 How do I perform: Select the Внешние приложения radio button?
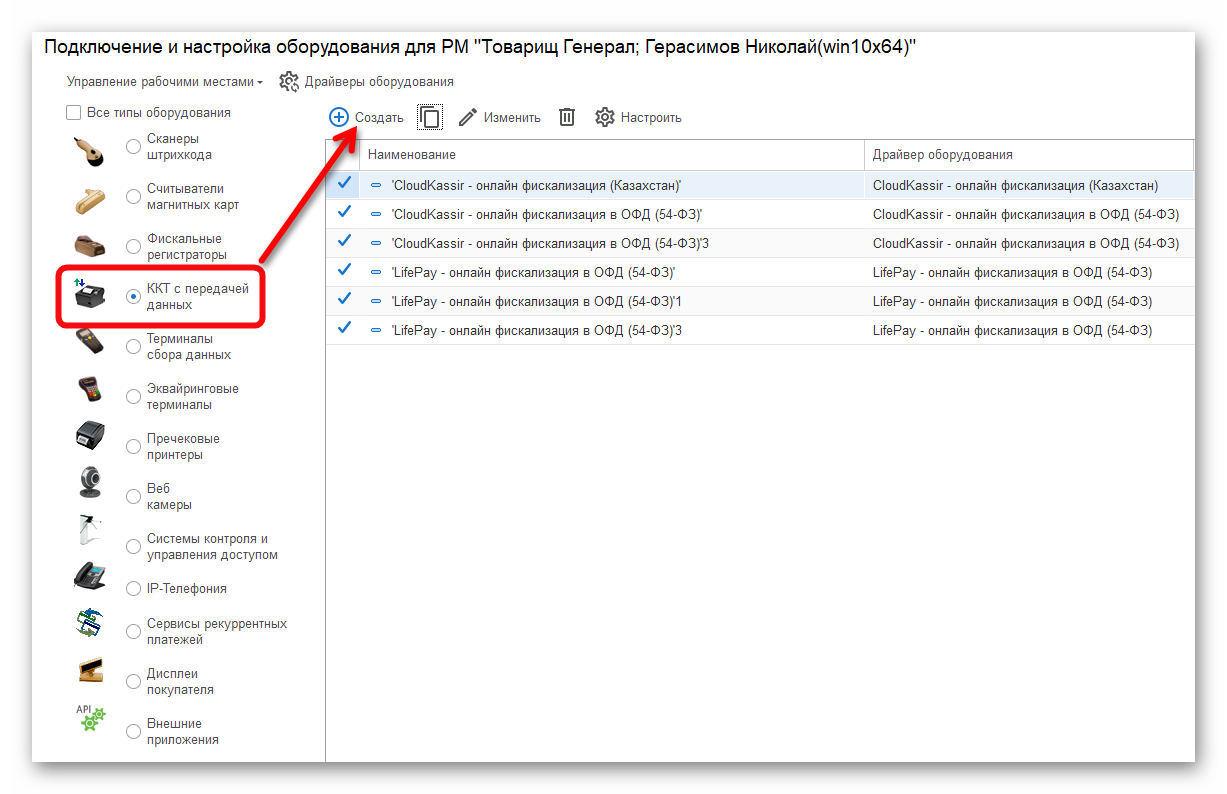click(133, 732)
